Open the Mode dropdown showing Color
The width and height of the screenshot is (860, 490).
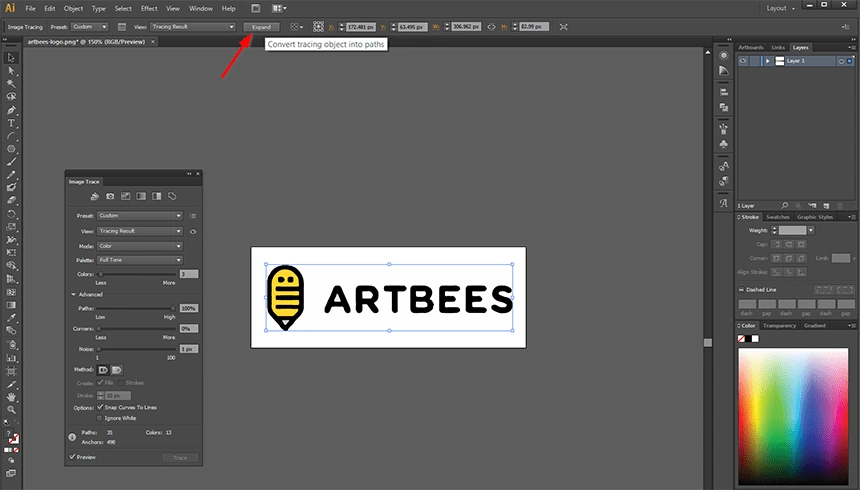pos(139,245)
